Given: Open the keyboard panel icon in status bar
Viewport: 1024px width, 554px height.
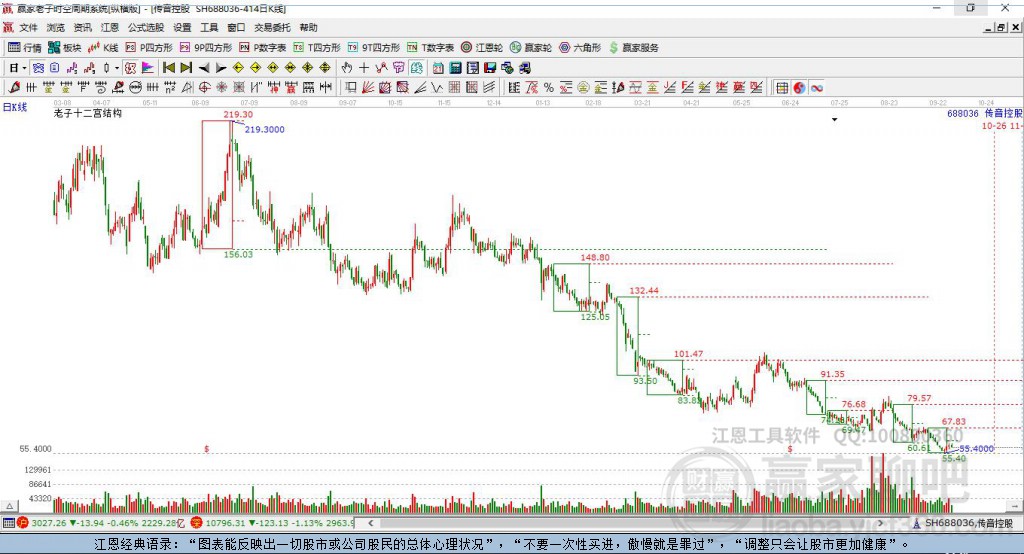Looking at the screenshot, I should coord(8,523).
